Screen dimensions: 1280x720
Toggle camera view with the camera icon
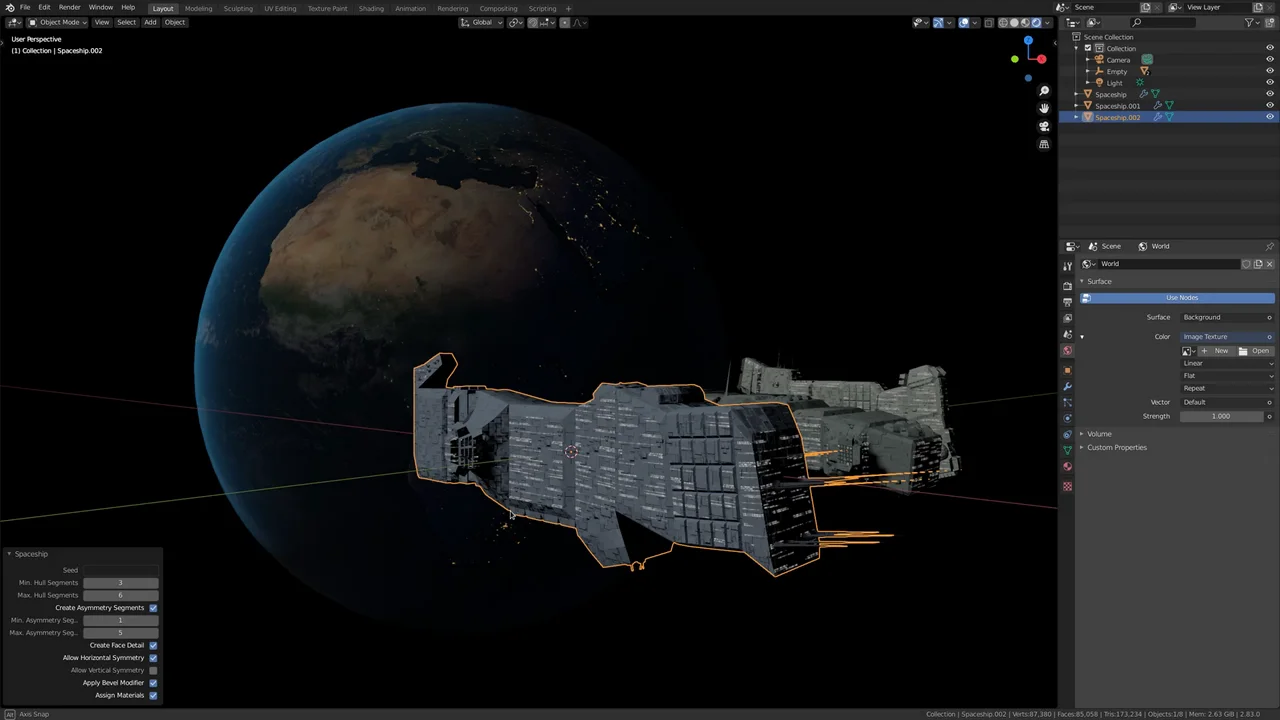pyautogui.click(x=1044, y=126)
